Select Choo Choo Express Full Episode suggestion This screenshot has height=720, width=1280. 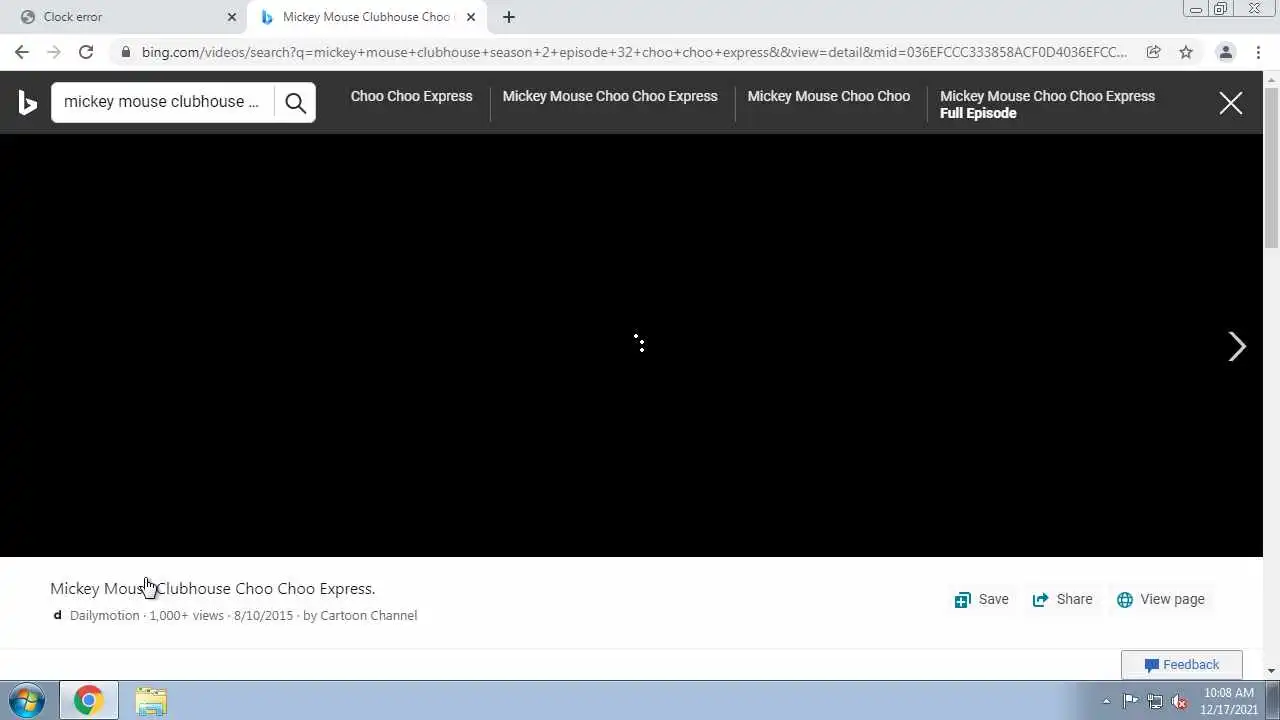(1047, 104)
